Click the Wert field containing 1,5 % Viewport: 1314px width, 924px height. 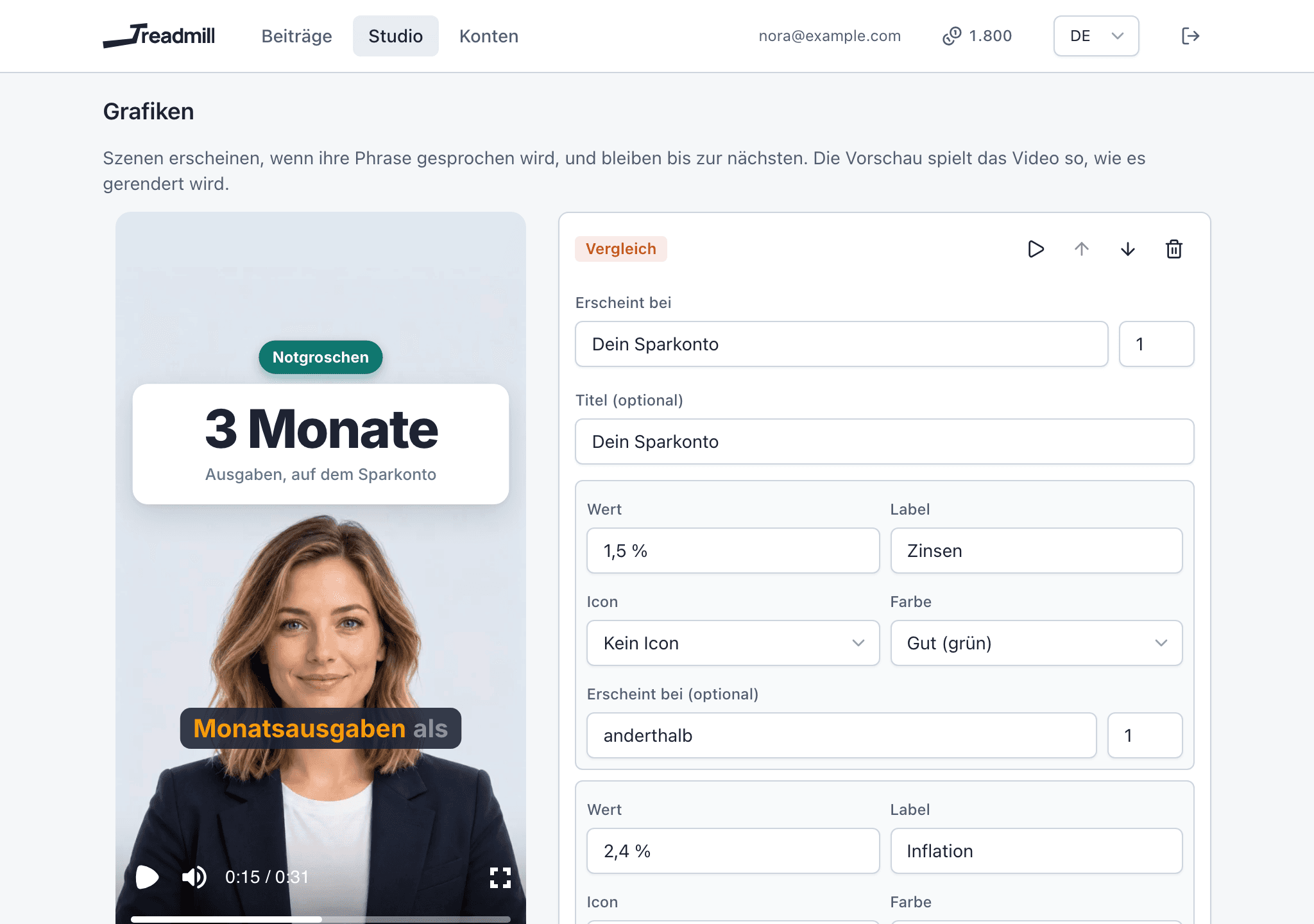click(733, 551)
